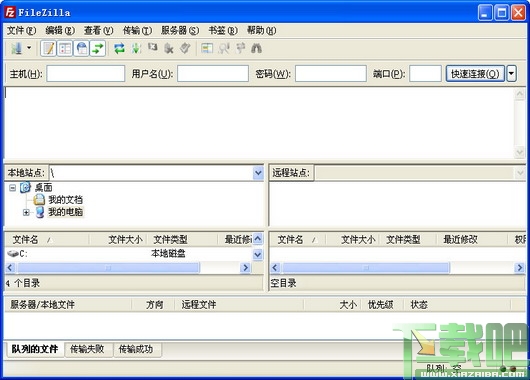Select the C: drive row
This screenshot has width=530, height=380.
128,254
